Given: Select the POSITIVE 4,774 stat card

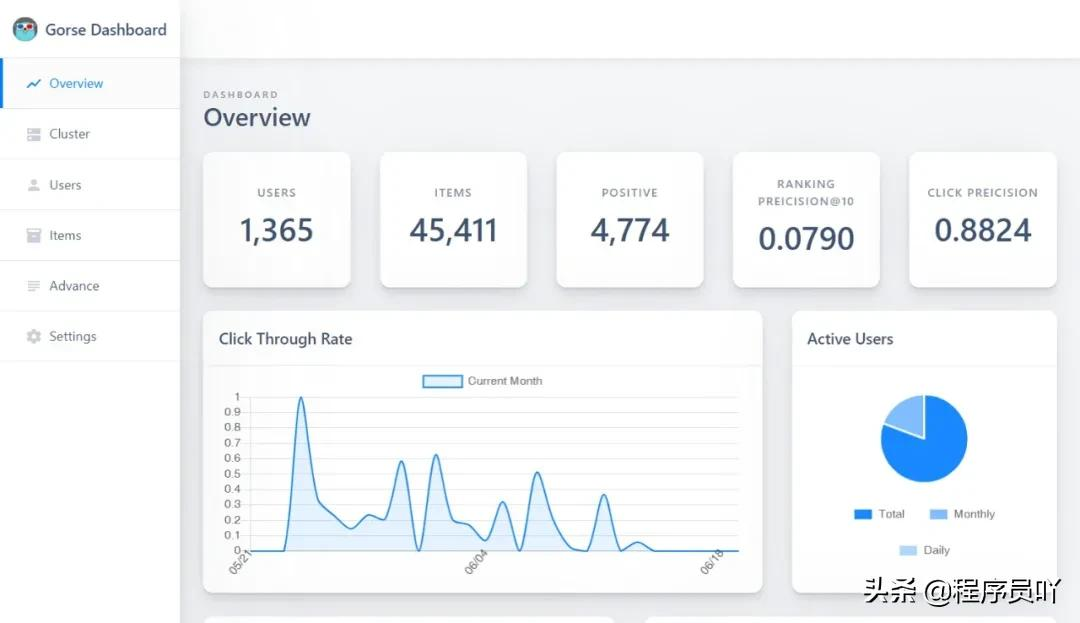Looking at the screenshot, I should [630, 220].
